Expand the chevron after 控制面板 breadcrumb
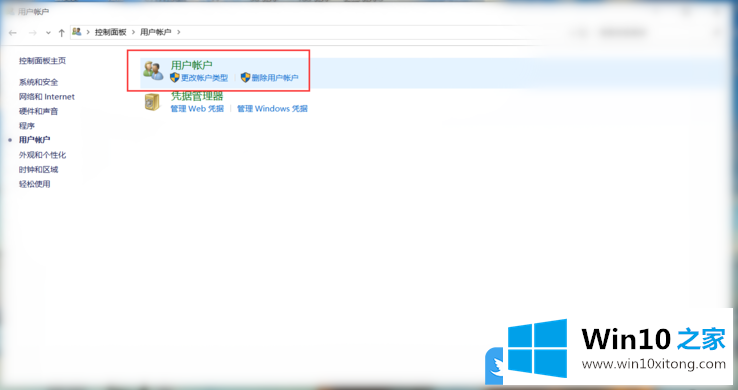 134,32
